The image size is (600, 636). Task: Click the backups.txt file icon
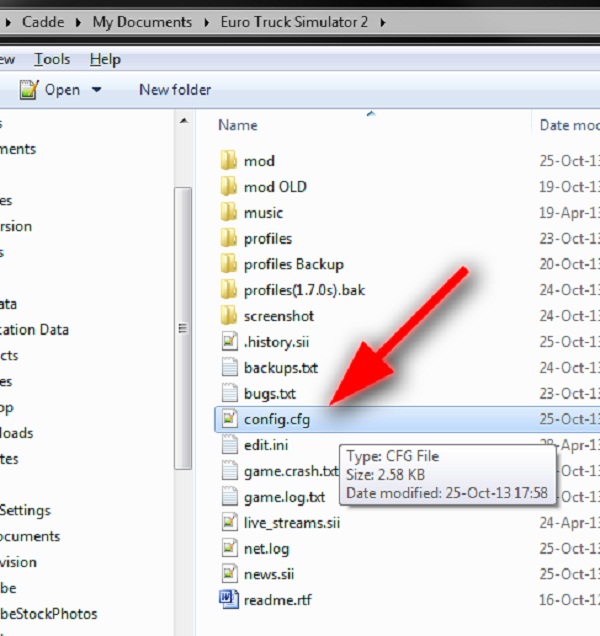point(230,367)
